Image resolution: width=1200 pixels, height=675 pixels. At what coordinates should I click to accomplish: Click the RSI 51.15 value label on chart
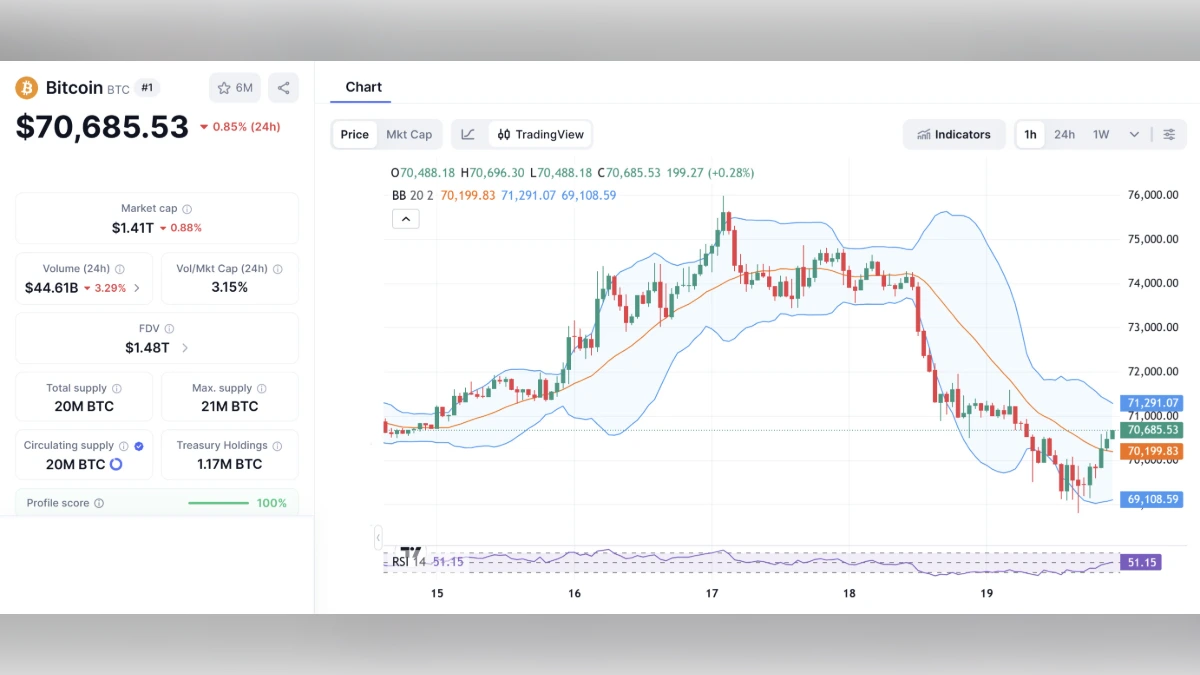(x=1141, y=562)
